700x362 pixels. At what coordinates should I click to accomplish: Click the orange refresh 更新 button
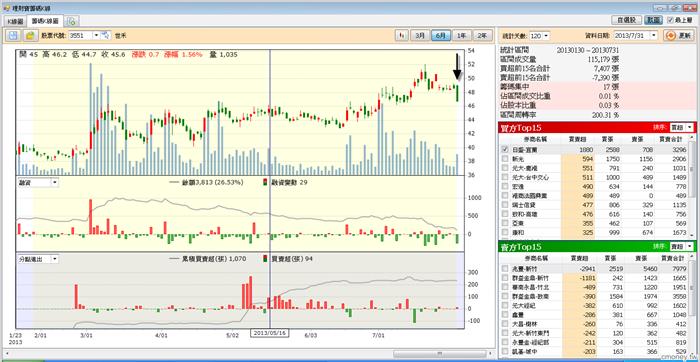tap(679, 35)
